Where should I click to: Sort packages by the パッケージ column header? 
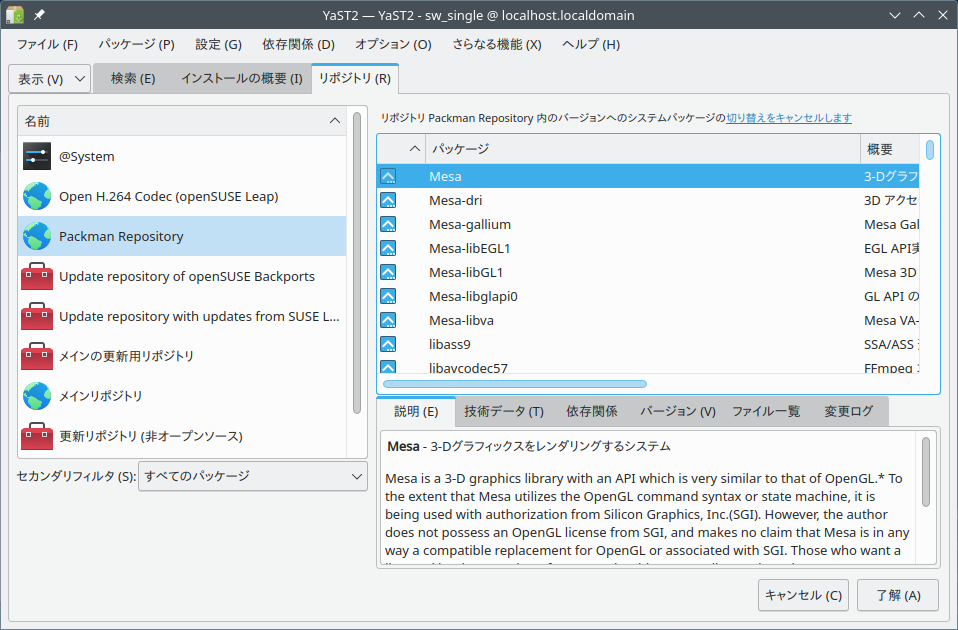pyautogui.click(x=643, y=148)
